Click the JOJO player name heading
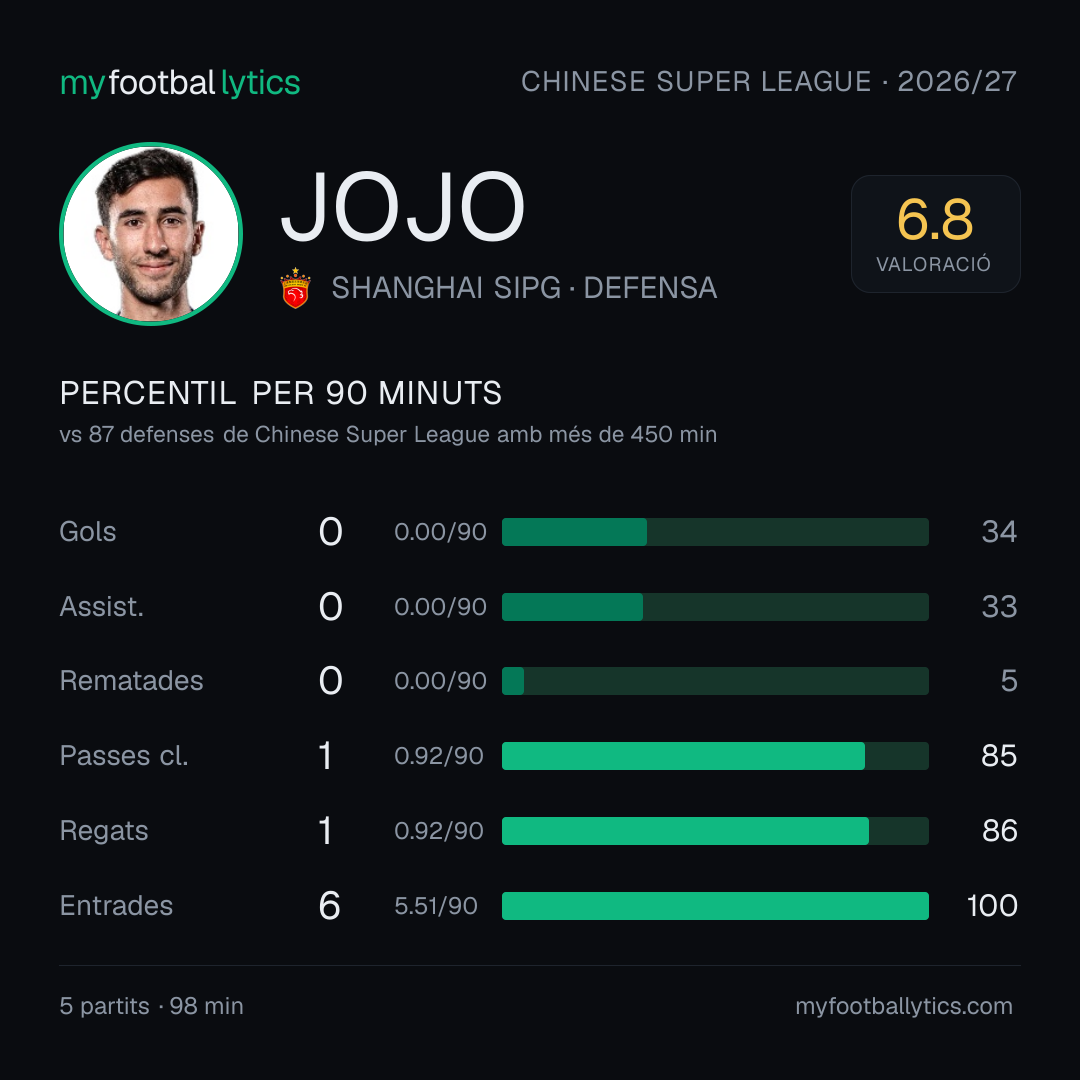Image resolution: width=1080 pixels, height=1080 pixels. coord(403,207)
